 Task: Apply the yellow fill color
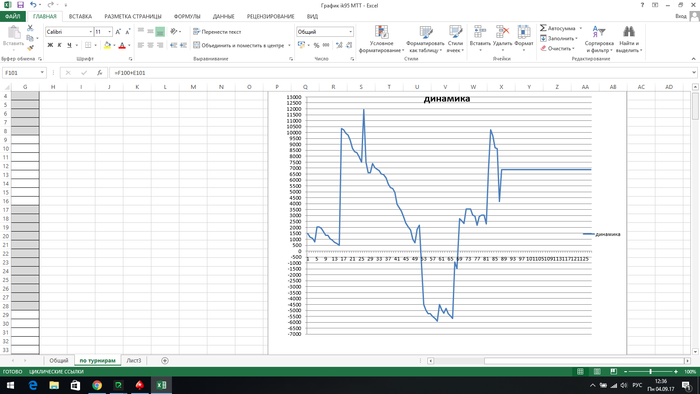tap(107, 45)
